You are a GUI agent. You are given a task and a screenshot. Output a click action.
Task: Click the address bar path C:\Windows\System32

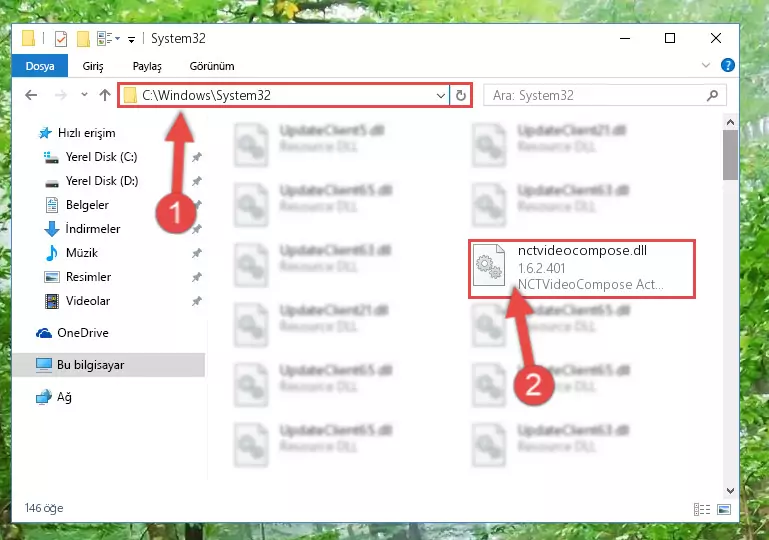pyautogui.click(x=206, y=95)
